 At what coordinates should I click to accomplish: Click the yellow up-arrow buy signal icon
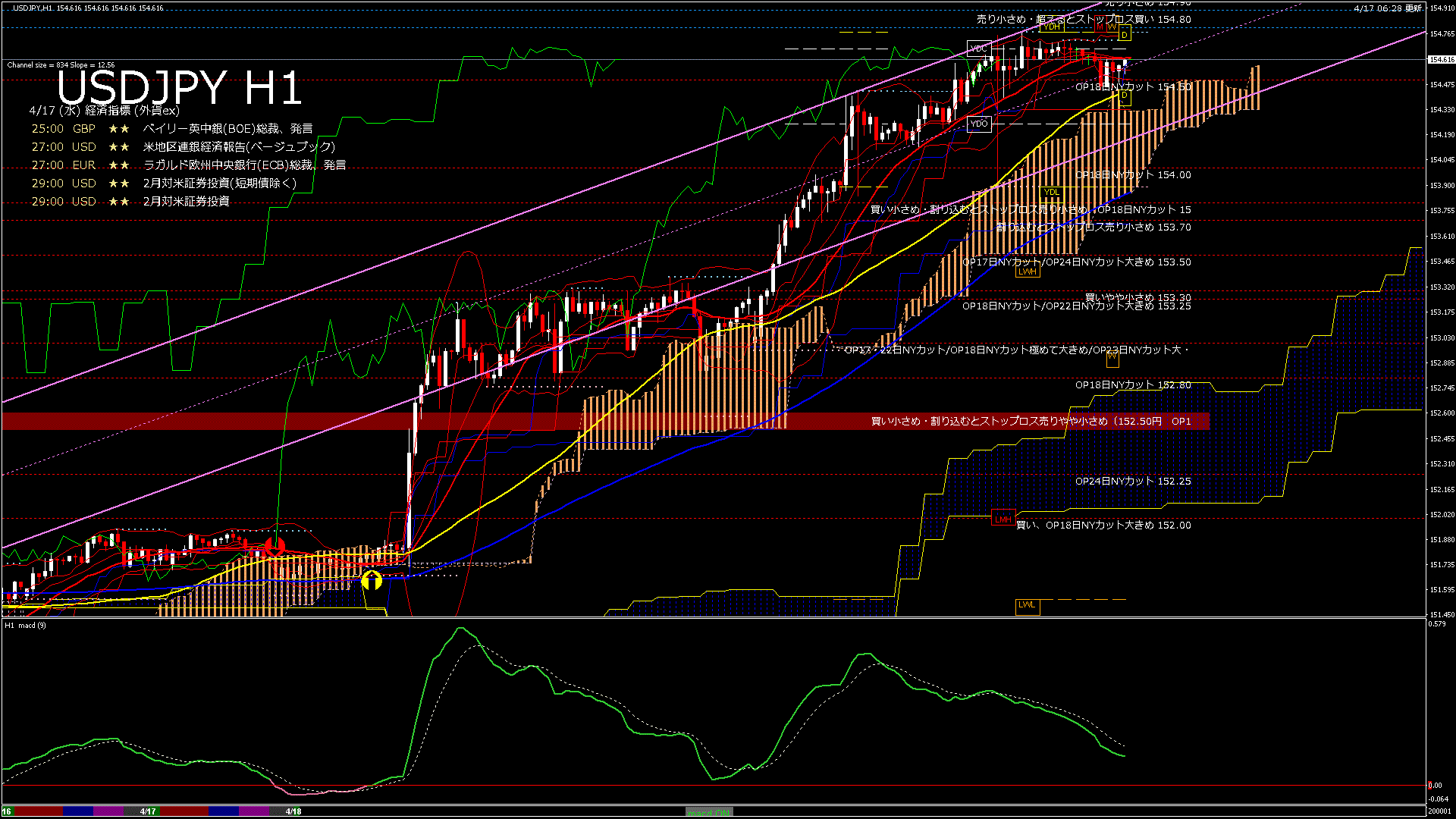[372, 581]
